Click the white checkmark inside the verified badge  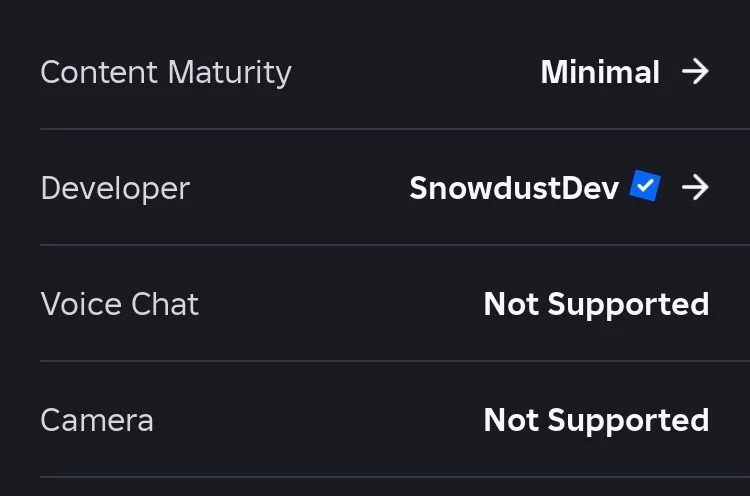pos(646,185)
